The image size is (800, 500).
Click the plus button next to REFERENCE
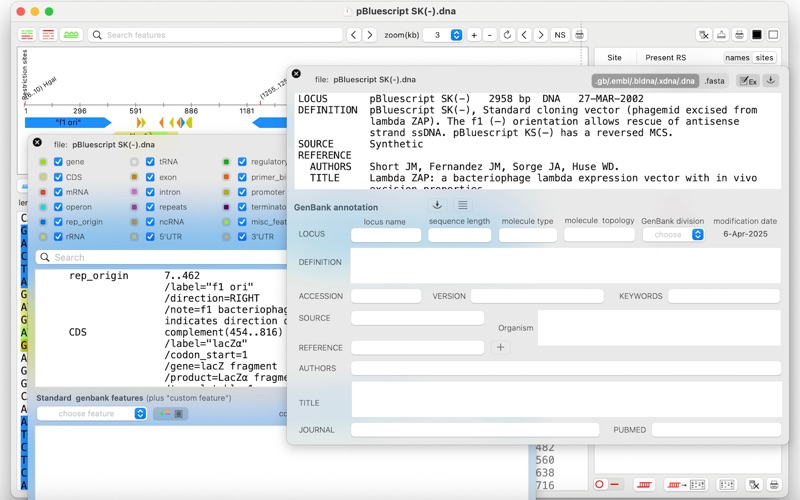tap(501, 347)
